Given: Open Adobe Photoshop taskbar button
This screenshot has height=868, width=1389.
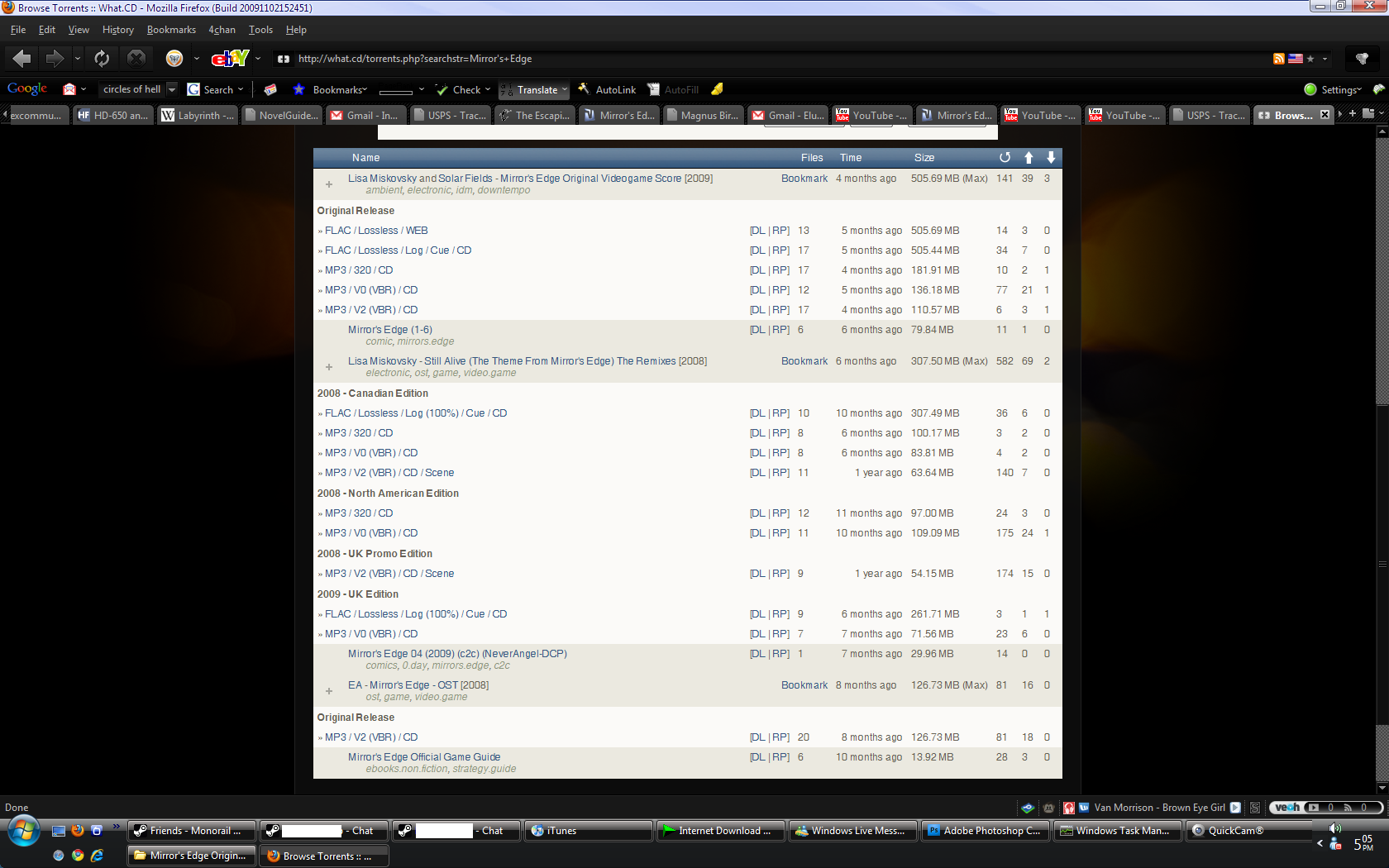Looking at the screenshot, I should tap(985, 831).
